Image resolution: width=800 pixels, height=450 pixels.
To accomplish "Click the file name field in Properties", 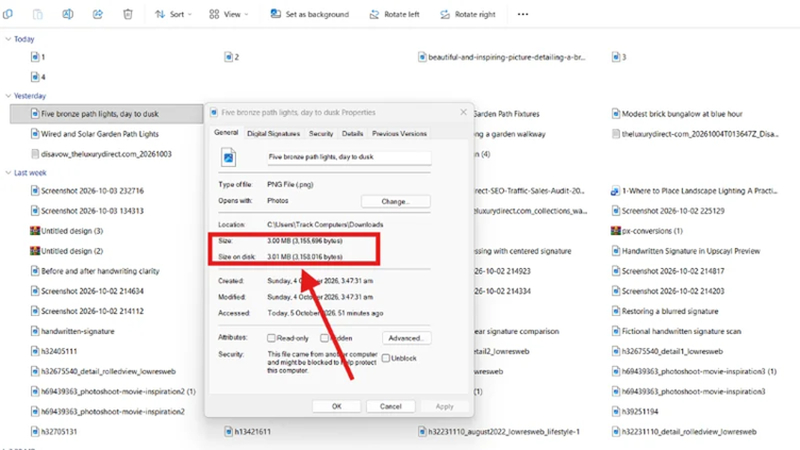I will pos(349,157).
